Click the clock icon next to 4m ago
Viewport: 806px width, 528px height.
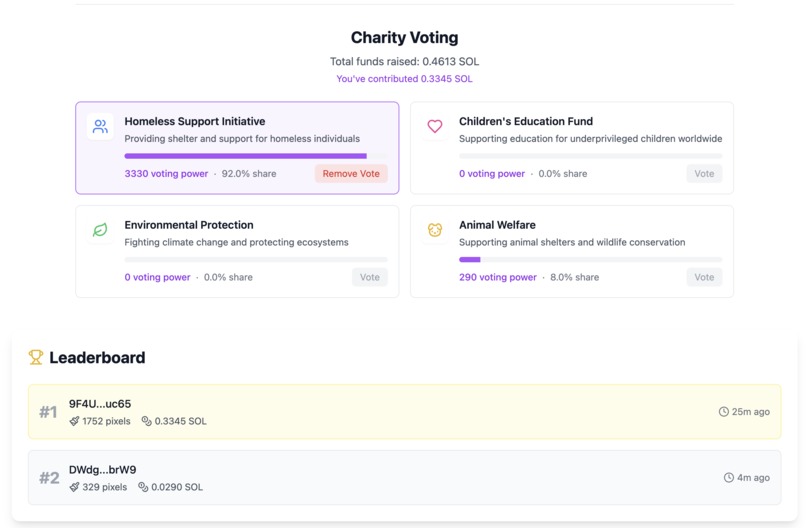click(729, 477)
